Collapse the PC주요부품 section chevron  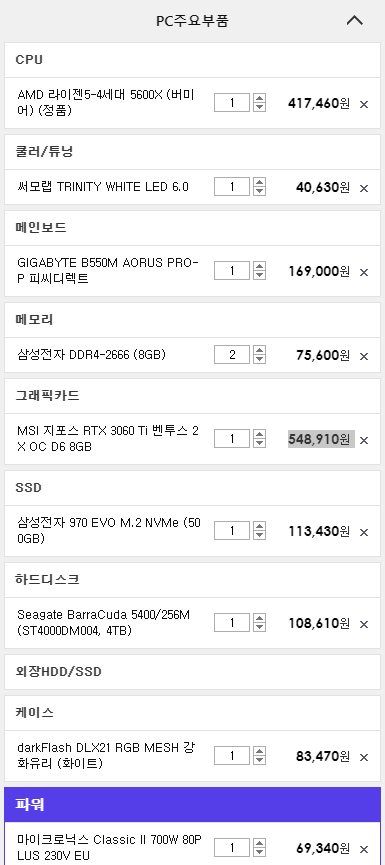(x=355, y=21)
